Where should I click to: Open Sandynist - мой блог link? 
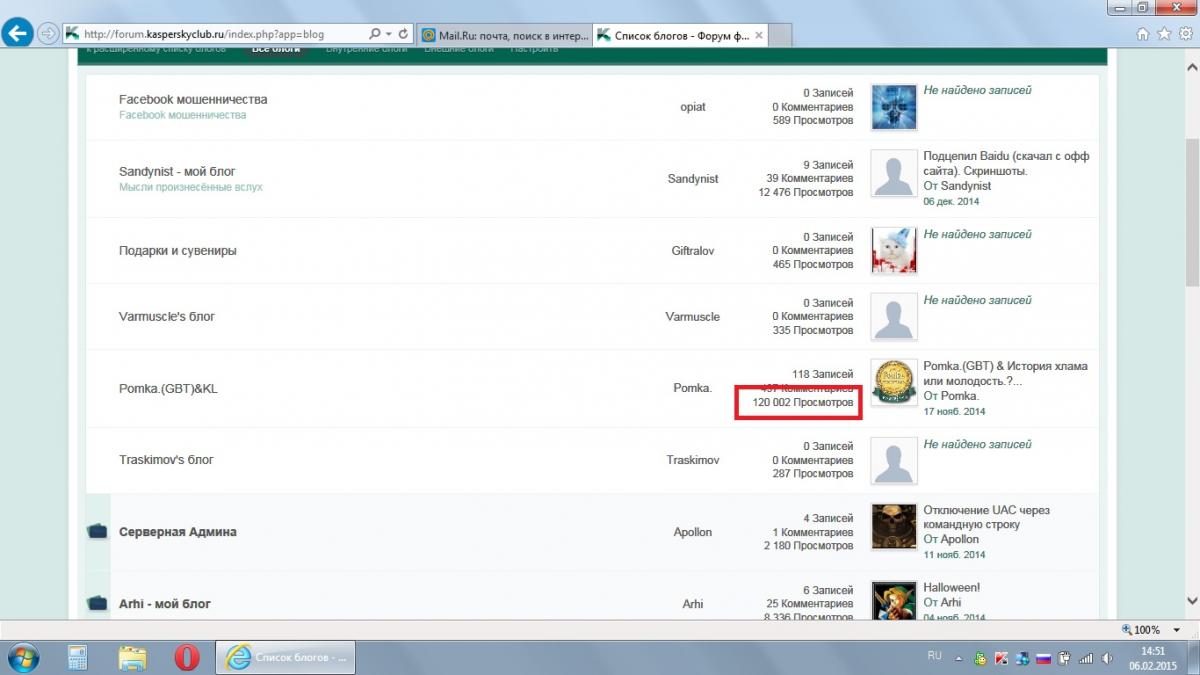pyautogui.click(x=177, y=171)
